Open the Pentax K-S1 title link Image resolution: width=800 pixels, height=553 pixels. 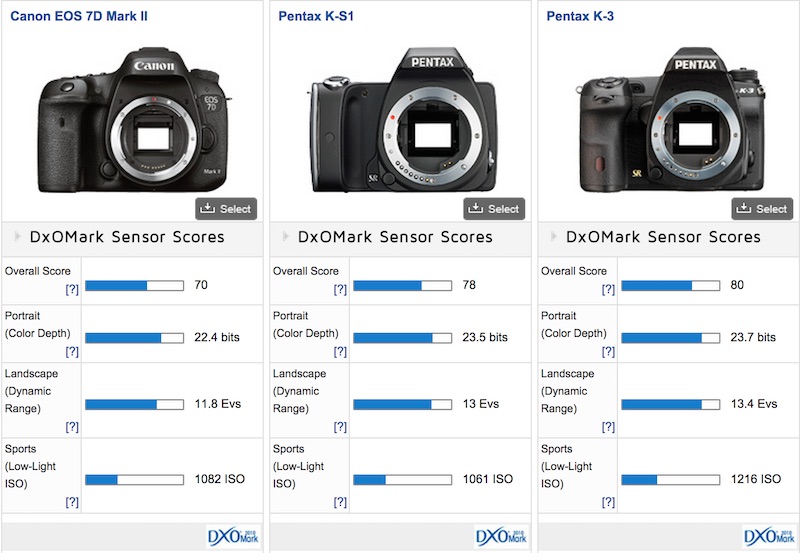tap(316, 16)
